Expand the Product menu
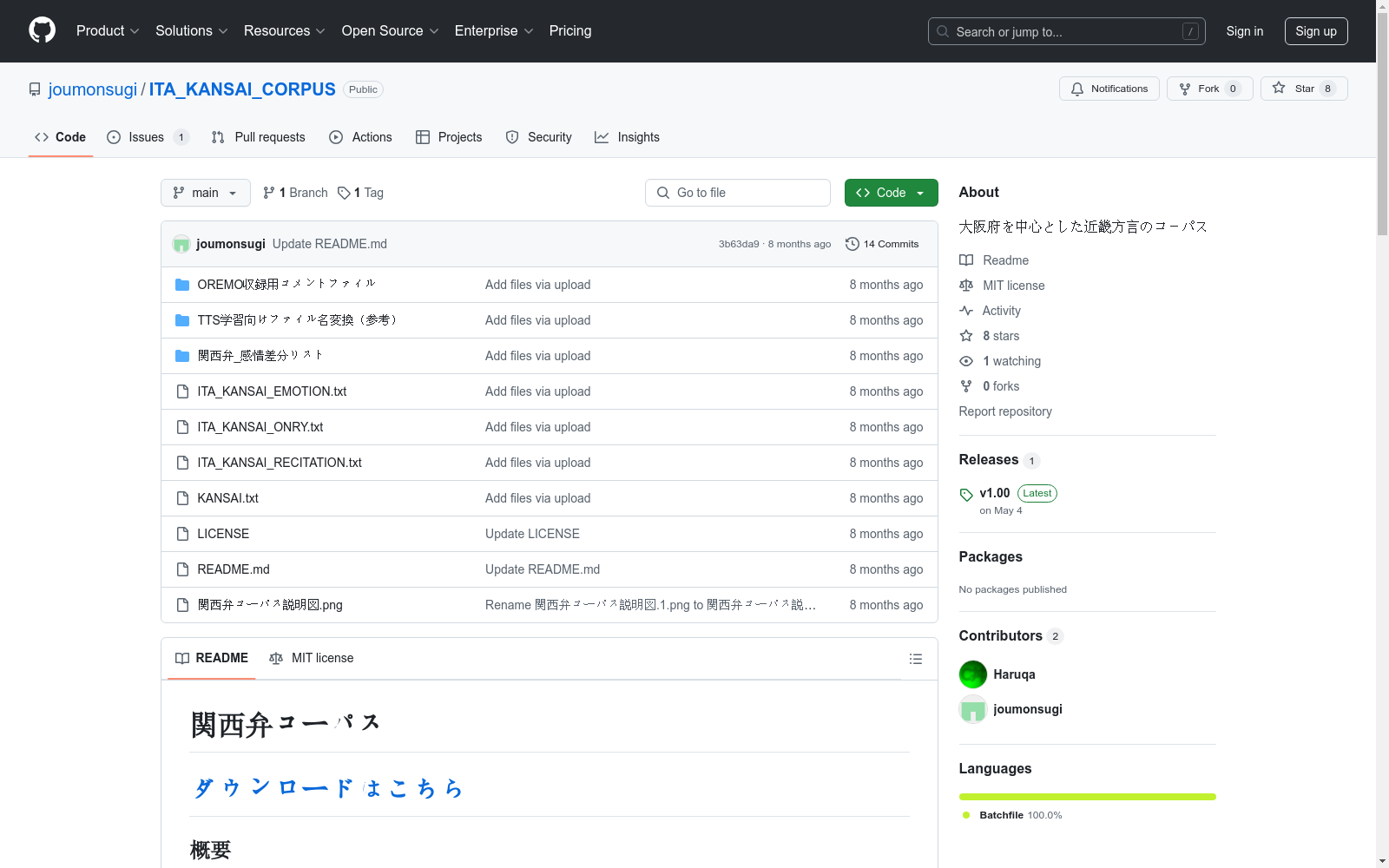 pos(108,30)
